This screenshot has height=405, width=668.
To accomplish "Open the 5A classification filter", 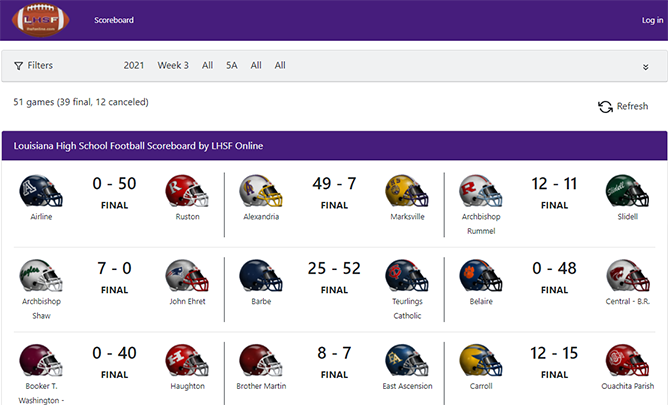I will [x=232, y=66].
